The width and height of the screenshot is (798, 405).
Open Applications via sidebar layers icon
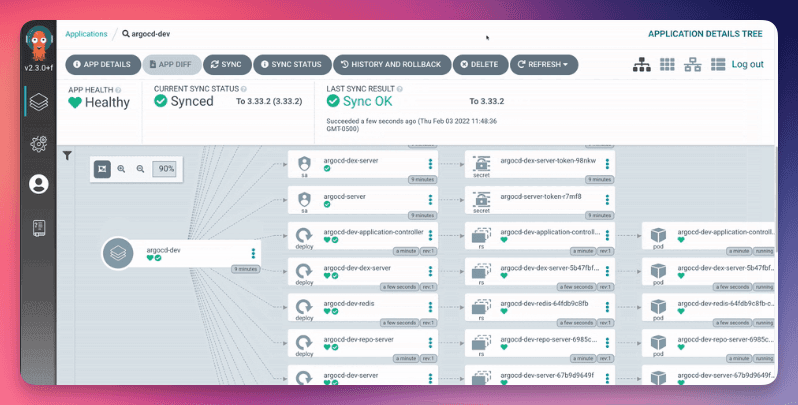click(x=39, y=102)
